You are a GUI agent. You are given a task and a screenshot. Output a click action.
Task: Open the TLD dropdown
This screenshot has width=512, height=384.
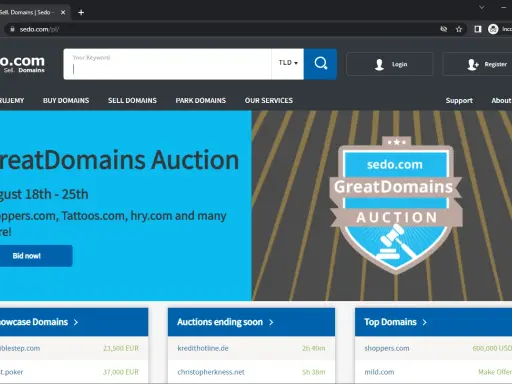(288, 63)
